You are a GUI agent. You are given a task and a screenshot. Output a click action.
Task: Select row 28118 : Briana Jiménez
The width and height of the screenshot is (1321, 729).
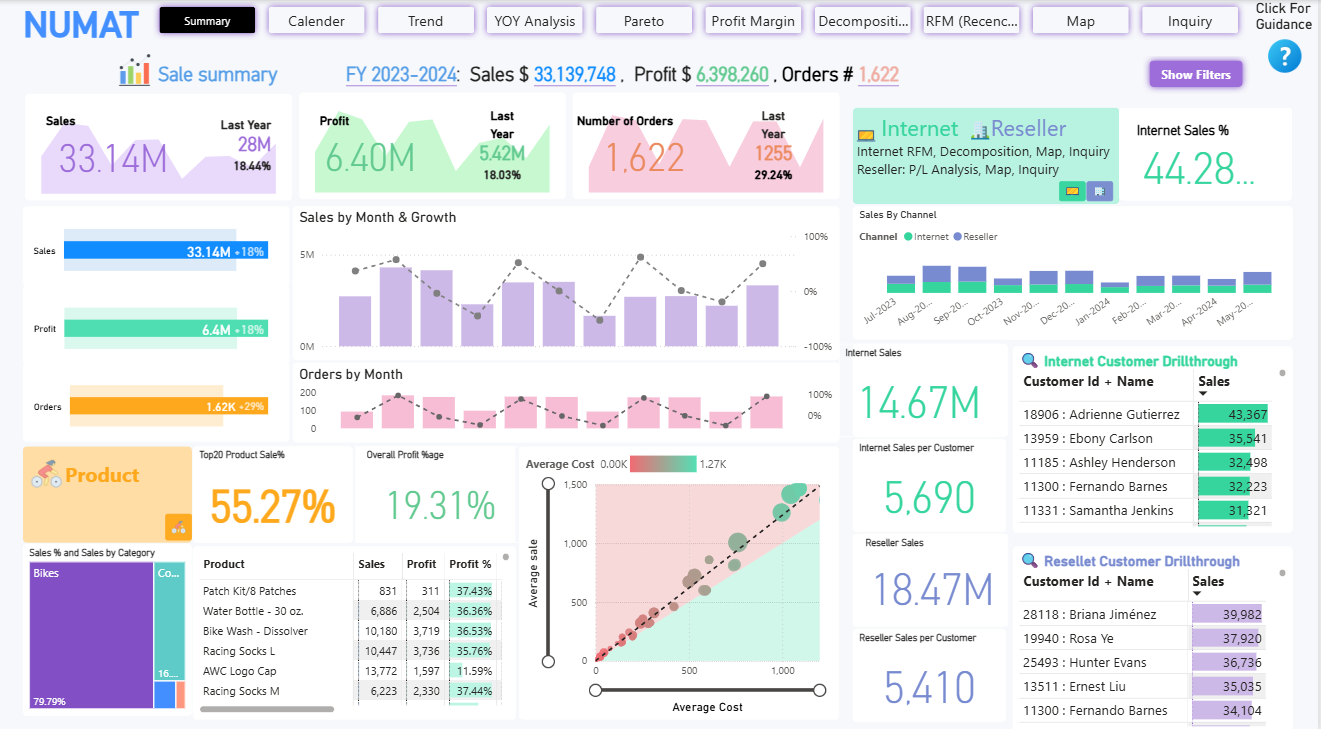pyautogui.click(x=1143, y=614)
